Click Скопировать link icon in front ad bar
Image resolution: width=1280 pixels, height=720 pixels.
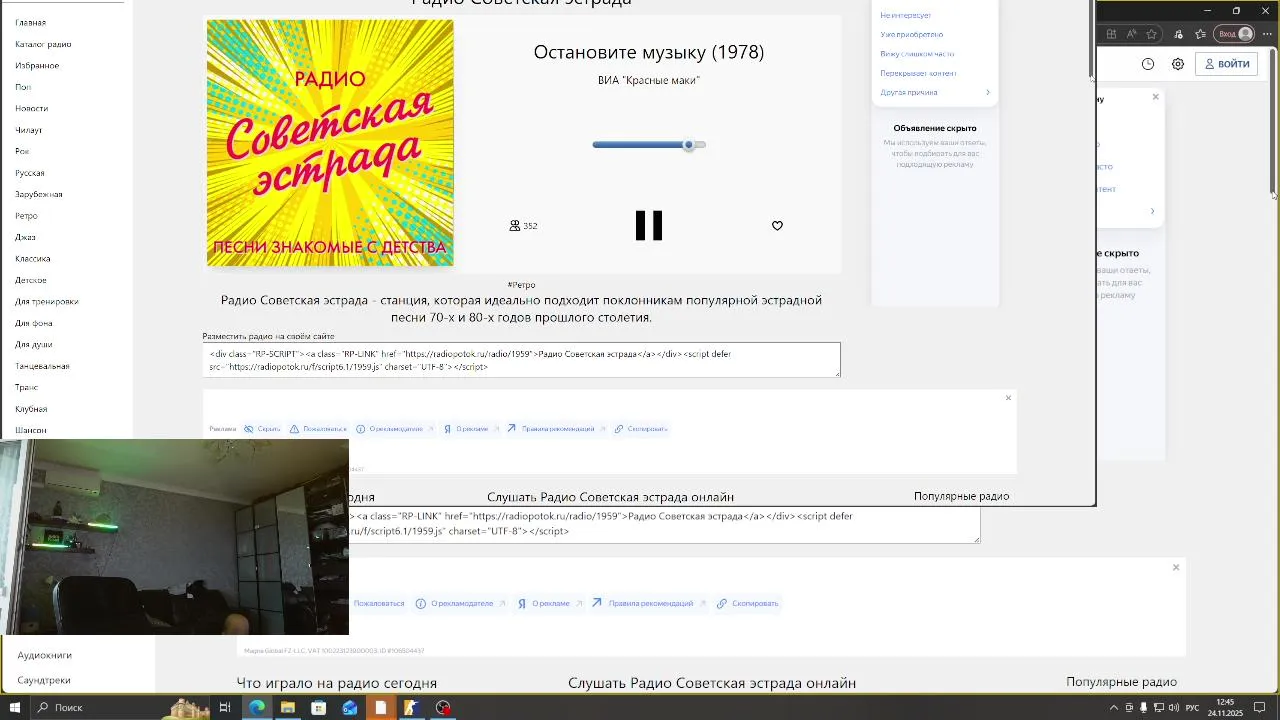click(619, 429)
